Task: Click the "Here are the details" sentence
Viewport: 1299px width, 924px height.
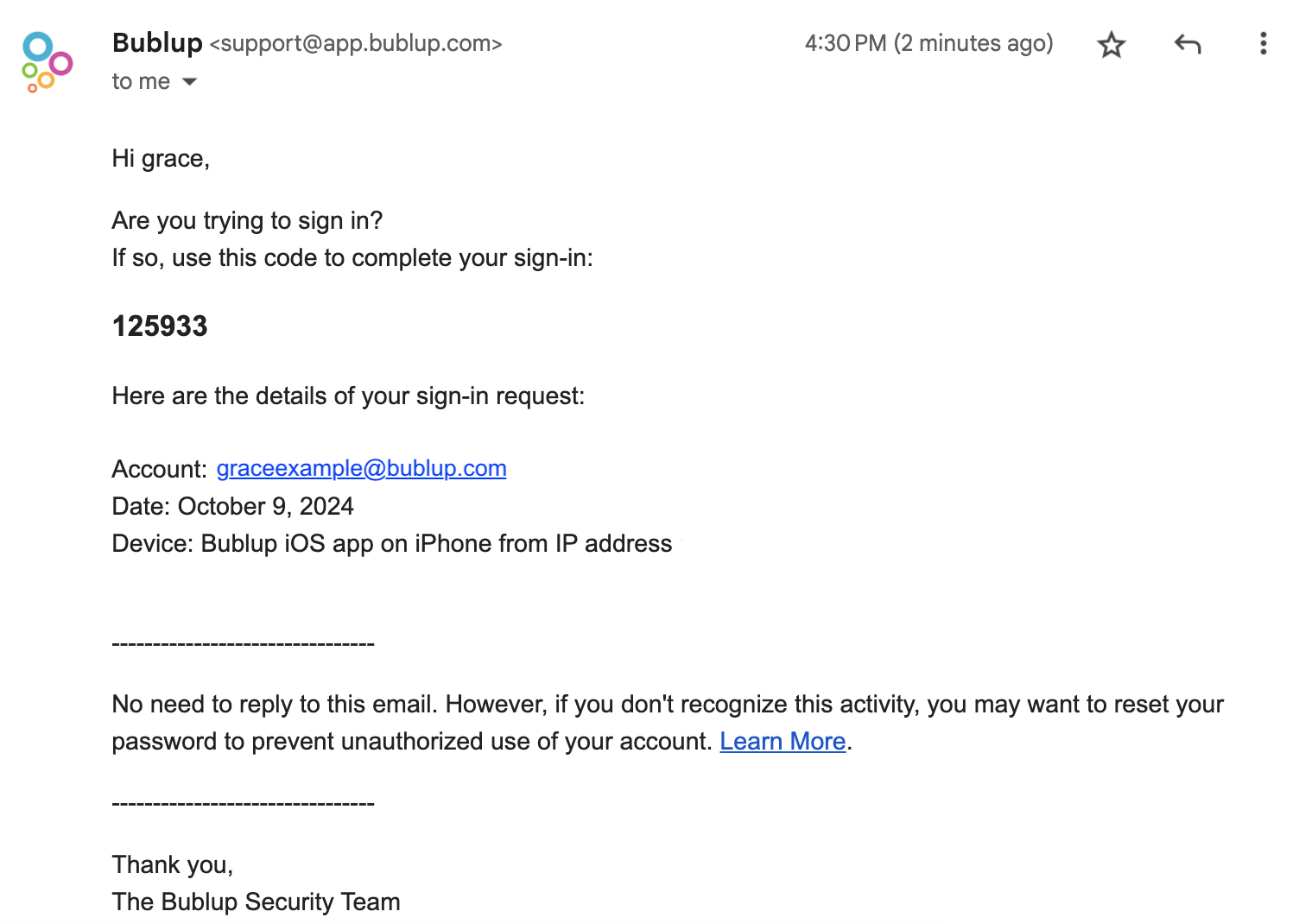Action: (x=348, y=396)
